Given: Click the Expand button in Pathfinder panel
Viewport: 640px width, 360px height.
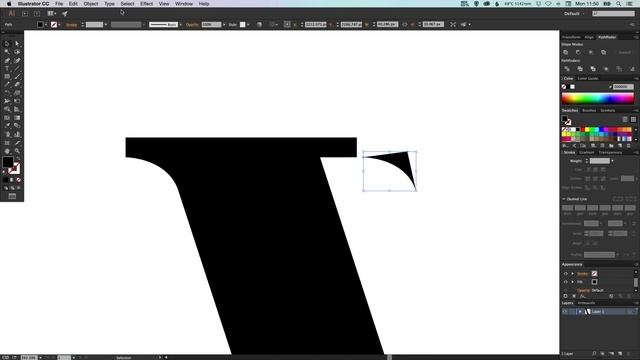Looking at the screenshot, I should 624,52.
